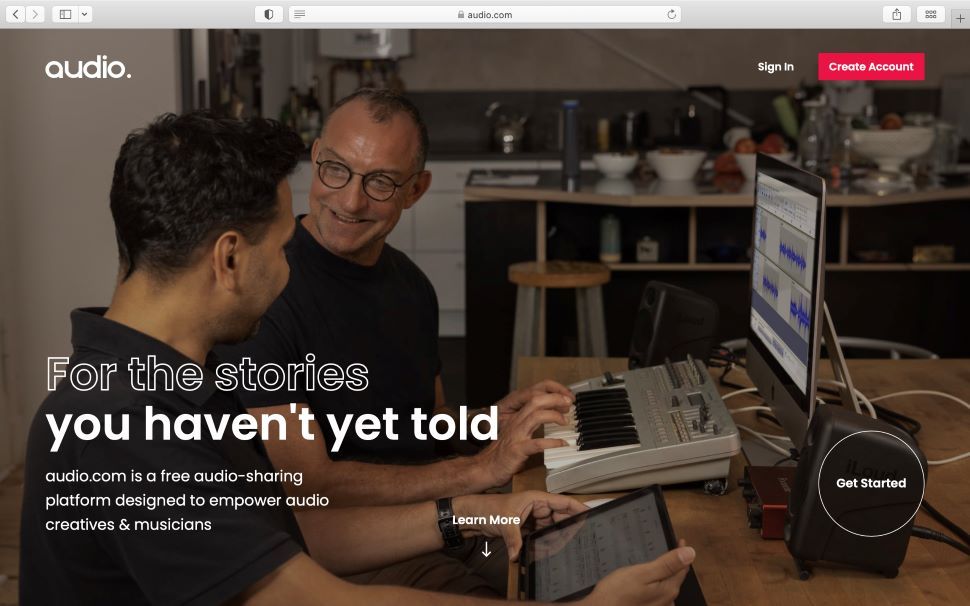Viewport: 970px width, 606px height.
Task: Click the Create Account button
Action: (x=871, y=67)
